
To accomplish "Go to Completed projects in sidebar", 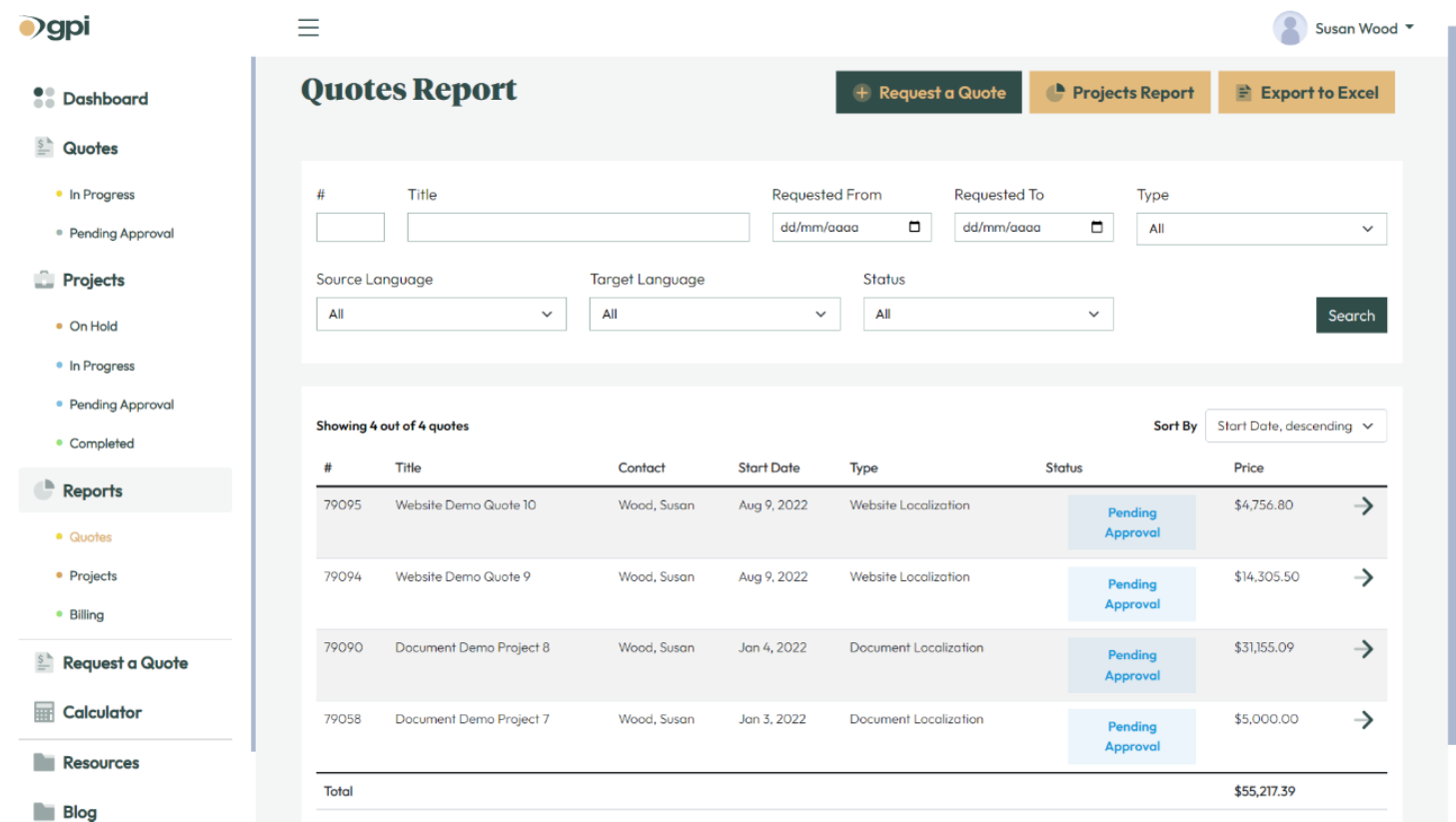I will [x=102, y=442].
